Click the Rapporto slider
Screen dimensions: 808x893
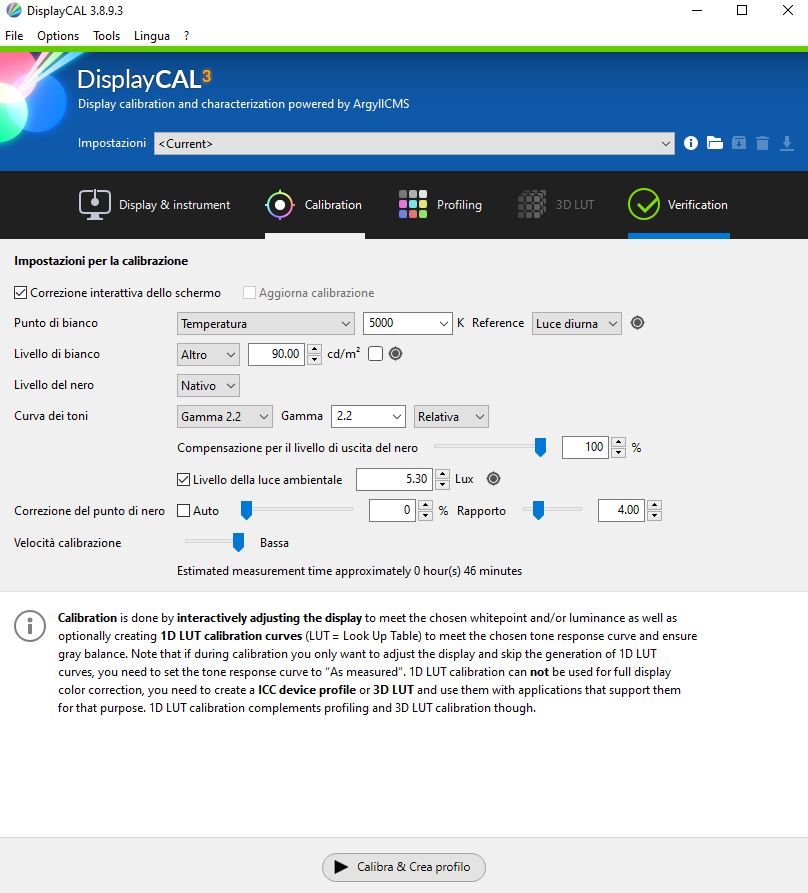(554, 510)
